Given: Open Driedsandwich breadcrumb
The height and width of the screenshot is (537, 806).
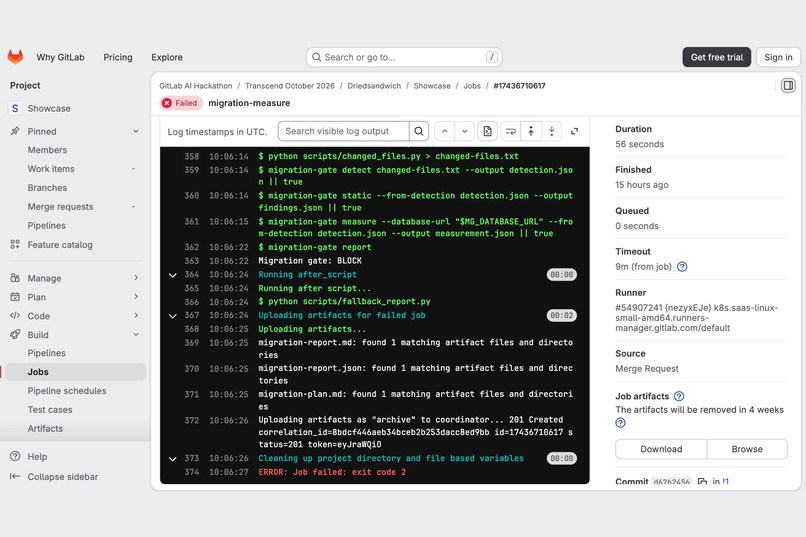Looking at the screenshot, I should tap(374, 86).
